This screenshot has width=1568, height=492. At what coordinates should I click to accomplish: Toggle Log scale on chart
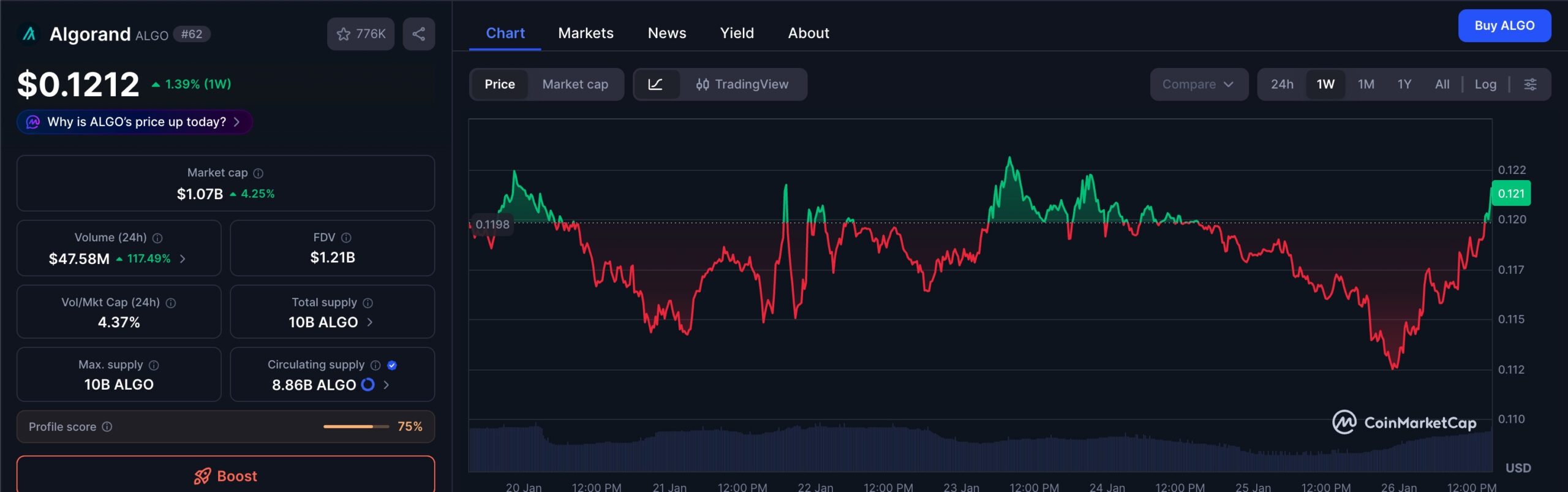(1485, 85)
